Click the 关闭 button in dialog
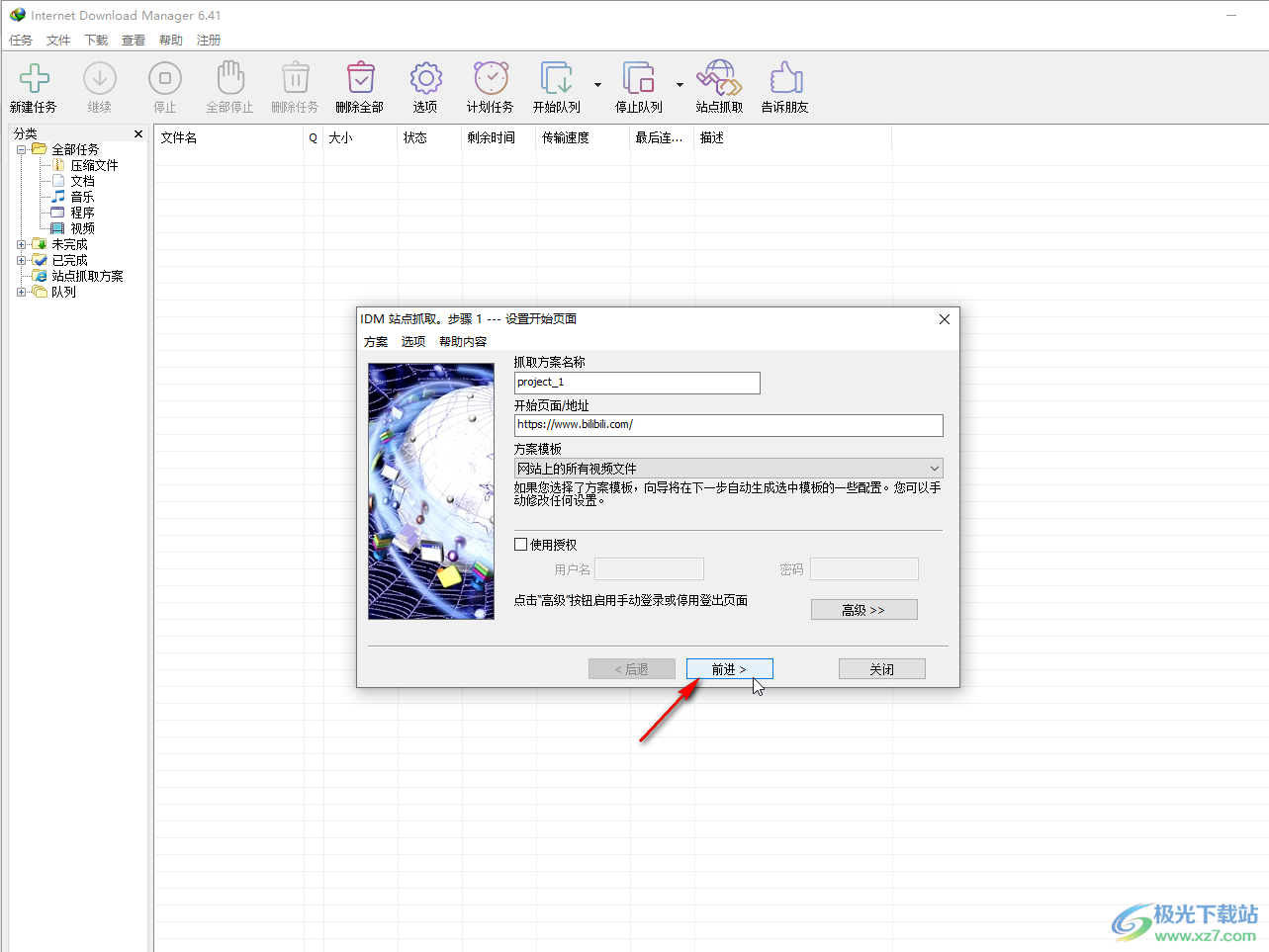This screenshot has height=952, width=1269. [x=882, y=669]
